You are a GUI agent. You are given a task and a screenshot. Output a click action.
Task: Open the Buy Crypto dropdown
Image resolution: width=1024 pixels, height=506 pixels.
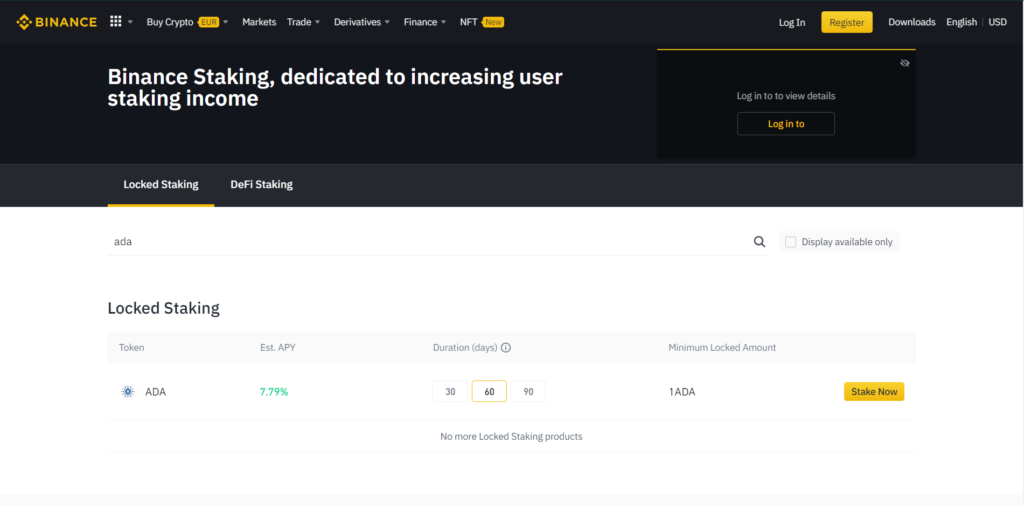187,22
